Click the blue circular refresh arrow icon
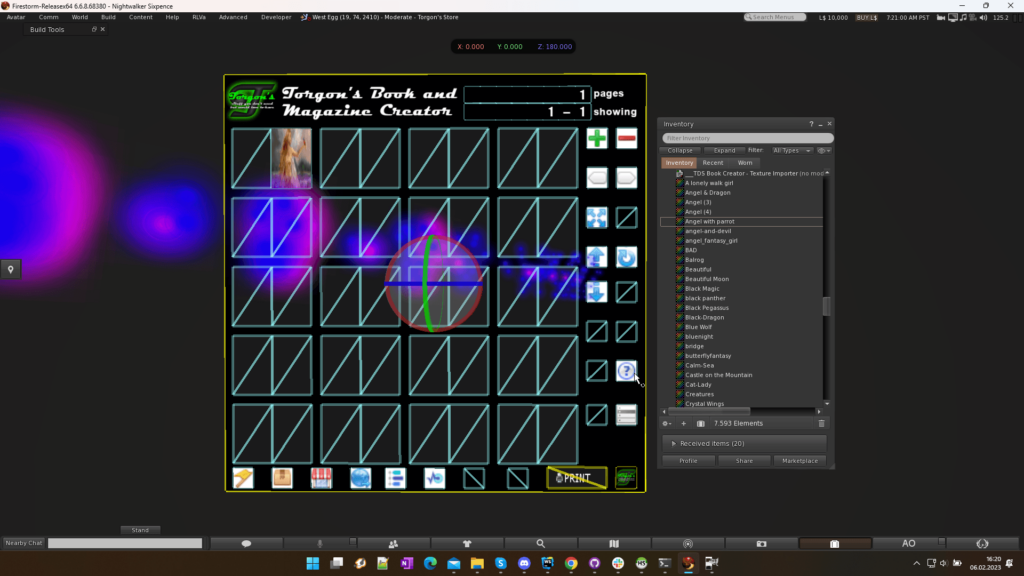Screen dimensions: 1024x576 tap(626, 257)
